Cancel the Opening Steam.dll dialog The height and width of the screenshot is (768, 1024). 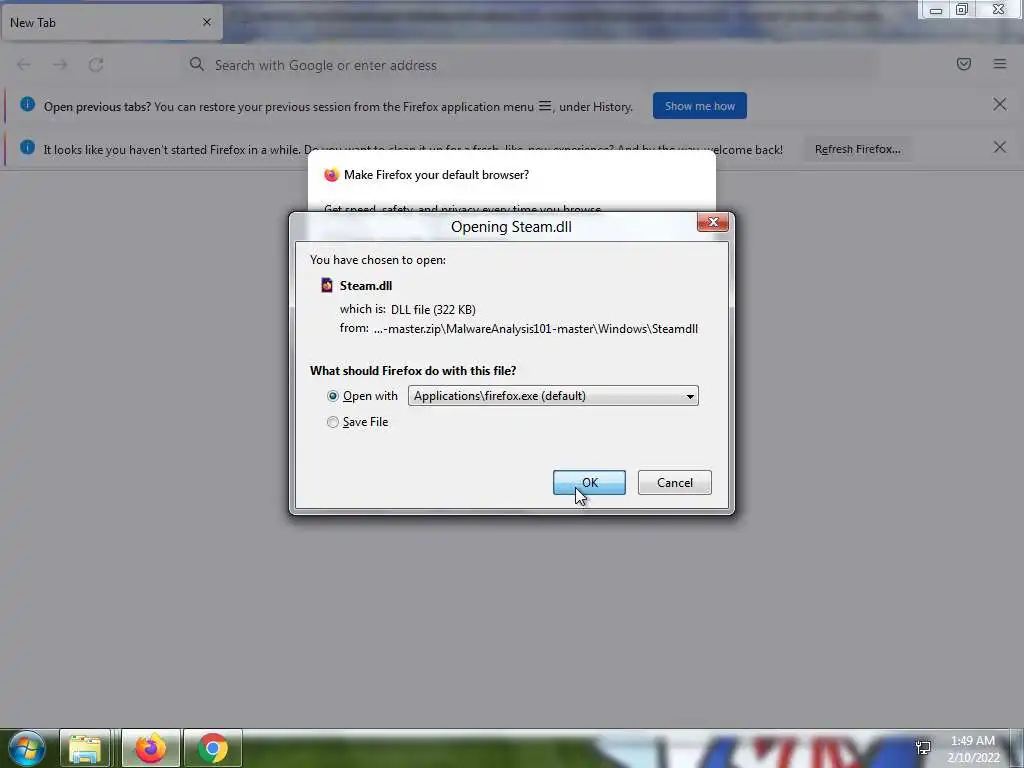coord(675,483)
